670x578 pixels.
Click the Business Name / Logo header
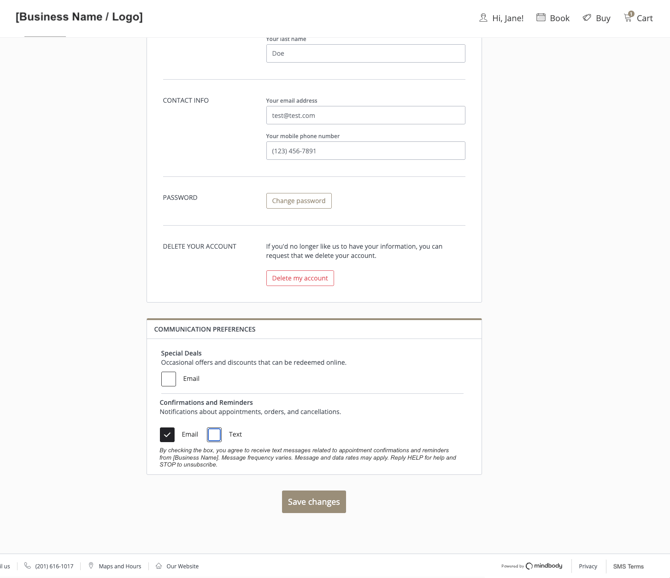79,17
